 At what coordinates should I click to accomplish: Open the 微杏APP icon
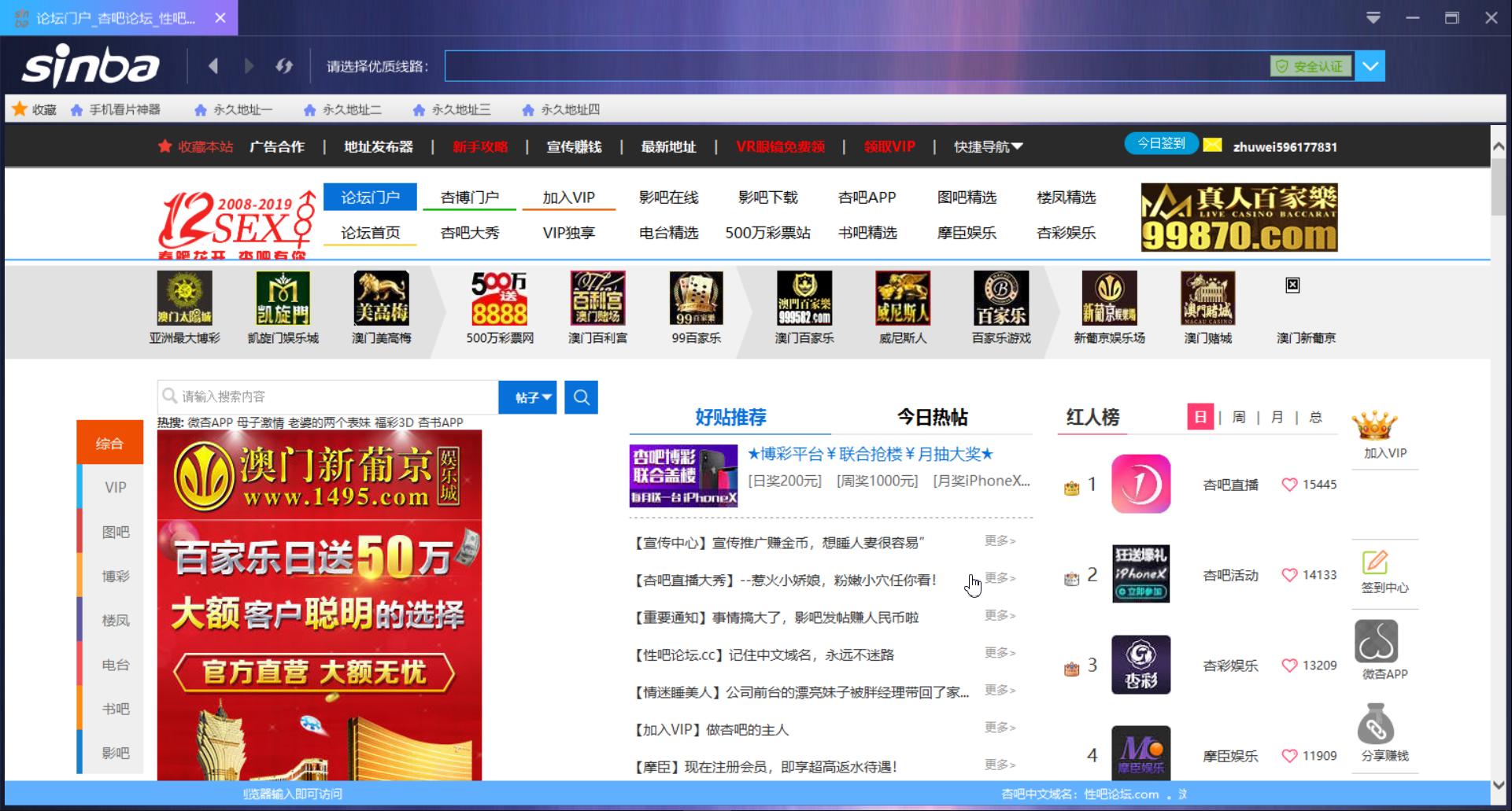(x=1376, y=641)
